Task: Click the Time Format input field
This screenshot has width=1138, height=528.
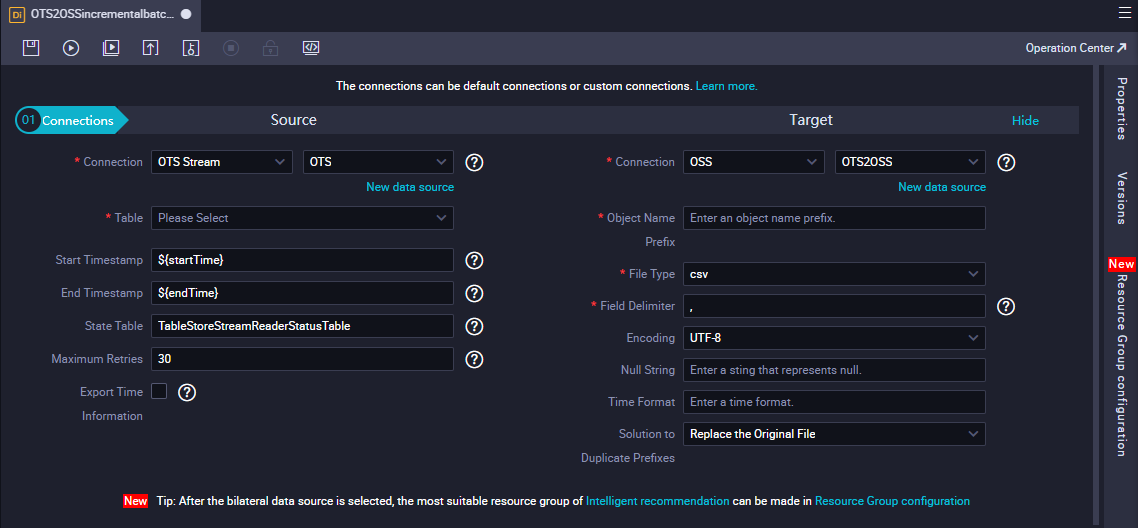Action: point(834,402)
